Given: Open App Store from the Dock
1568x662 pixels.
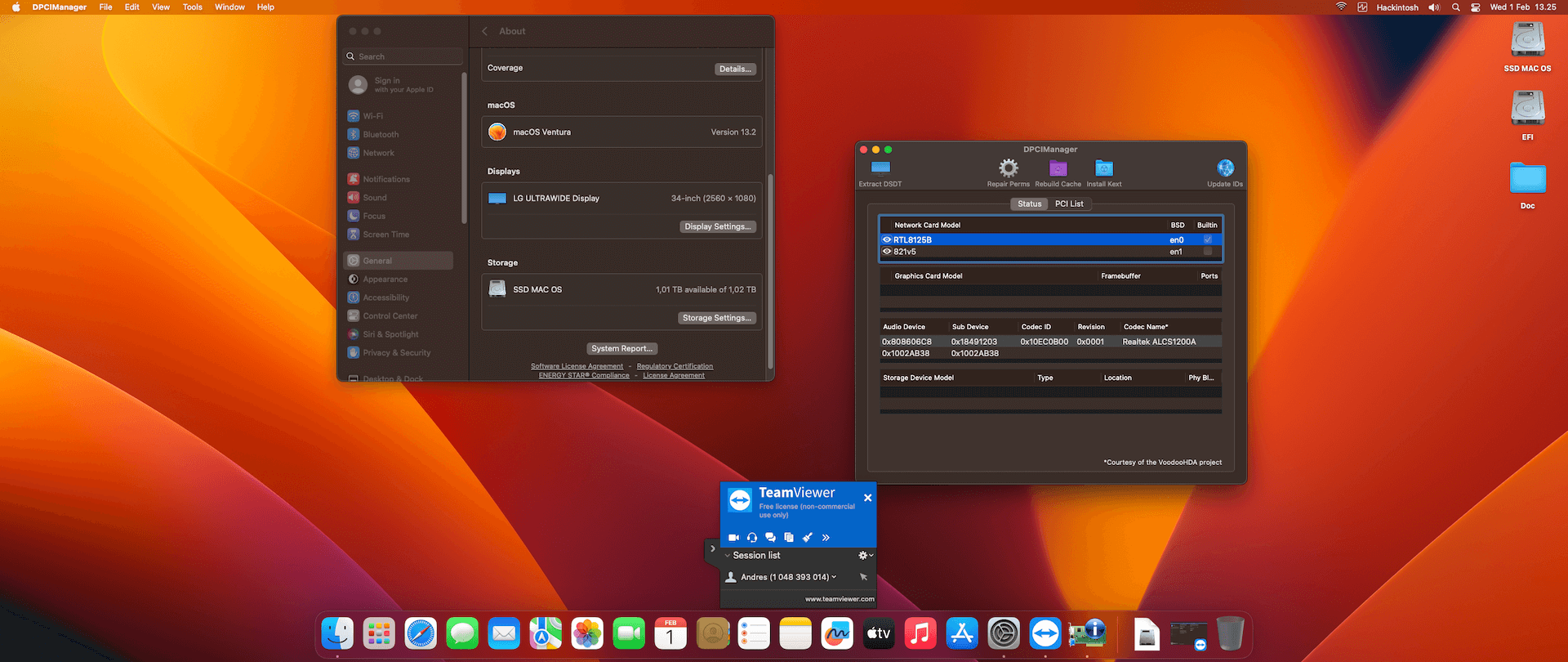Looking at the screenshot, I should click(962, 633).
